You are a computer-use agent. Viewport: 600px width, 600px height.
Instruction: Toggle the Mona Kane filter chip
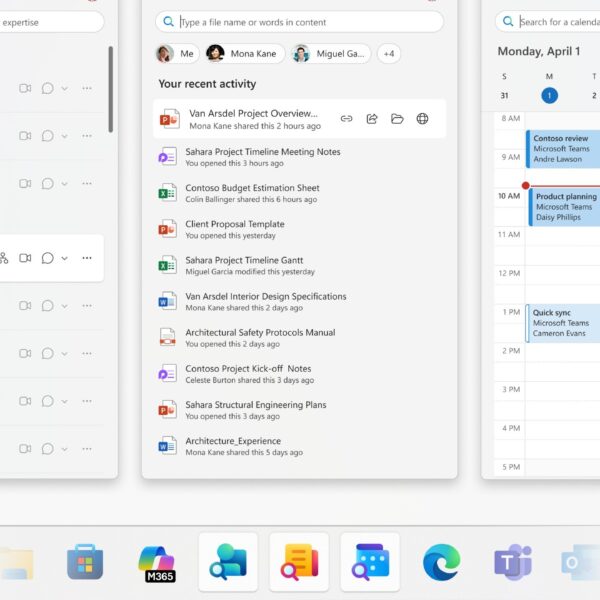[x=245, y=54]
